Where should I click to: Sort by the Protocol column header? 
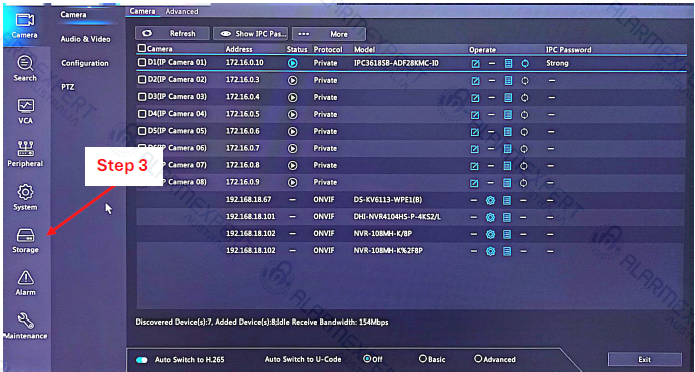328,50
